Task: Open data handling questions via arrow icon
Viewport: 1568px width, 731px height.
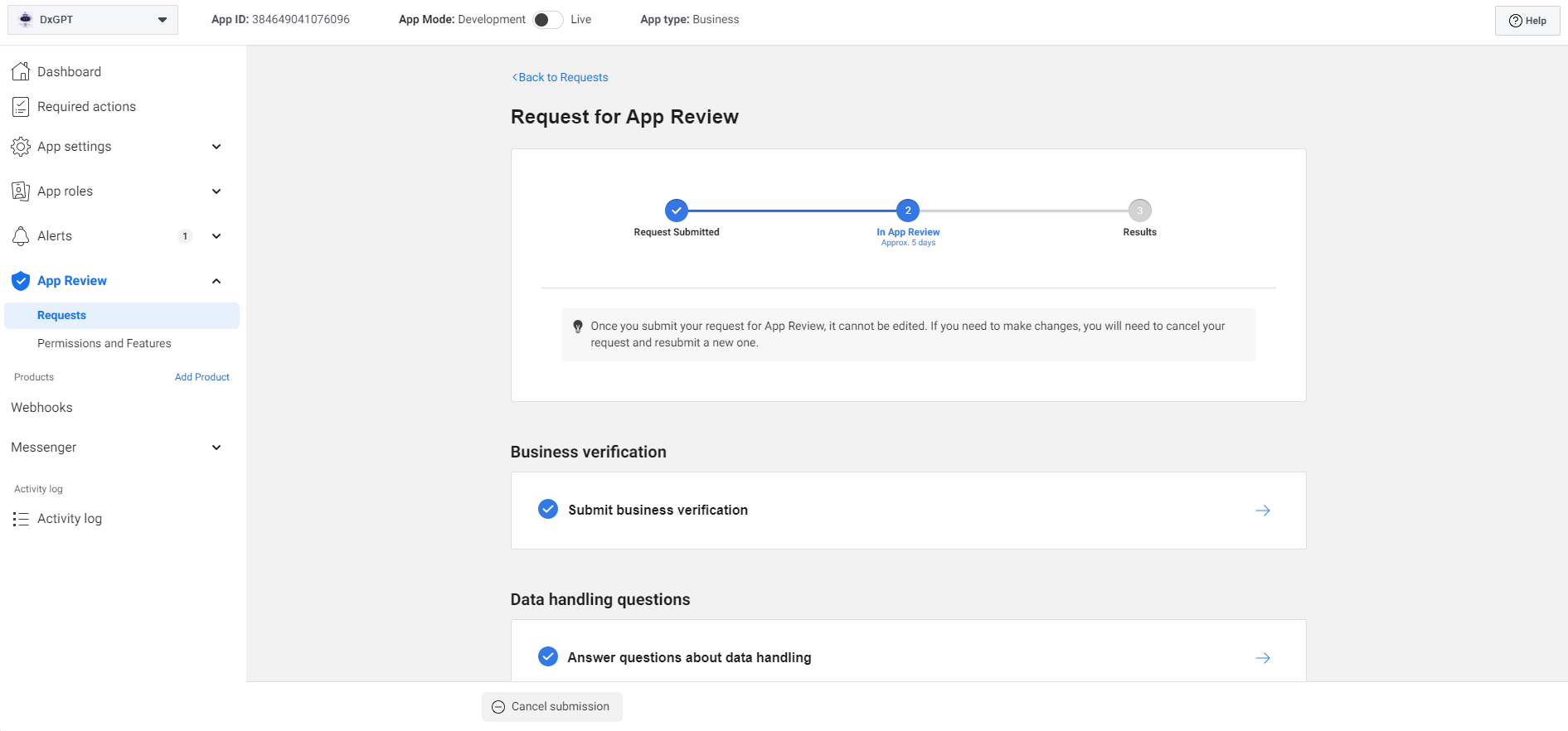Action: pos(1262,658)
